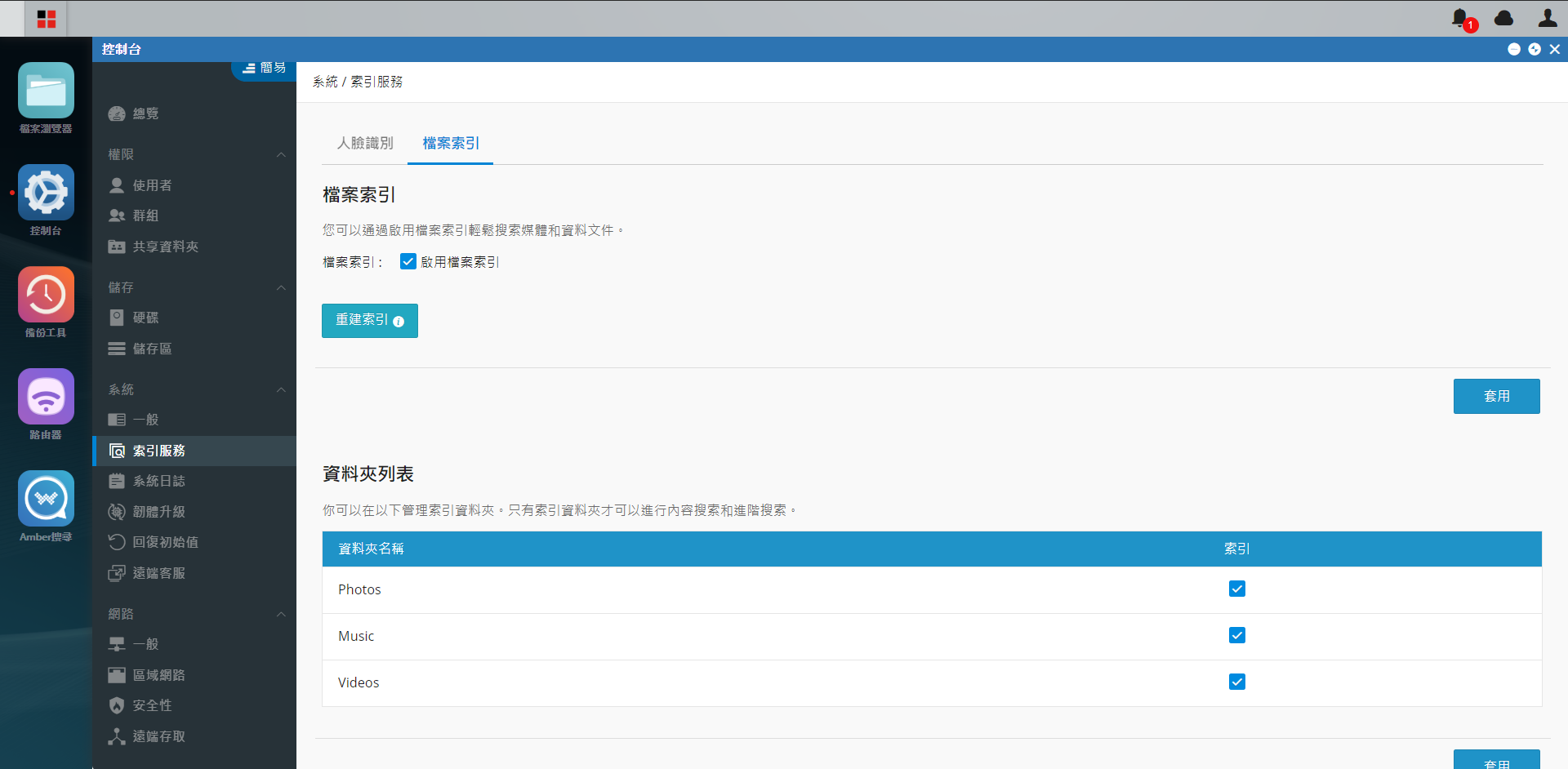
Task: Open 共享資料夾 shared folders
Action: pyautogui.click(x=194, y=247)
